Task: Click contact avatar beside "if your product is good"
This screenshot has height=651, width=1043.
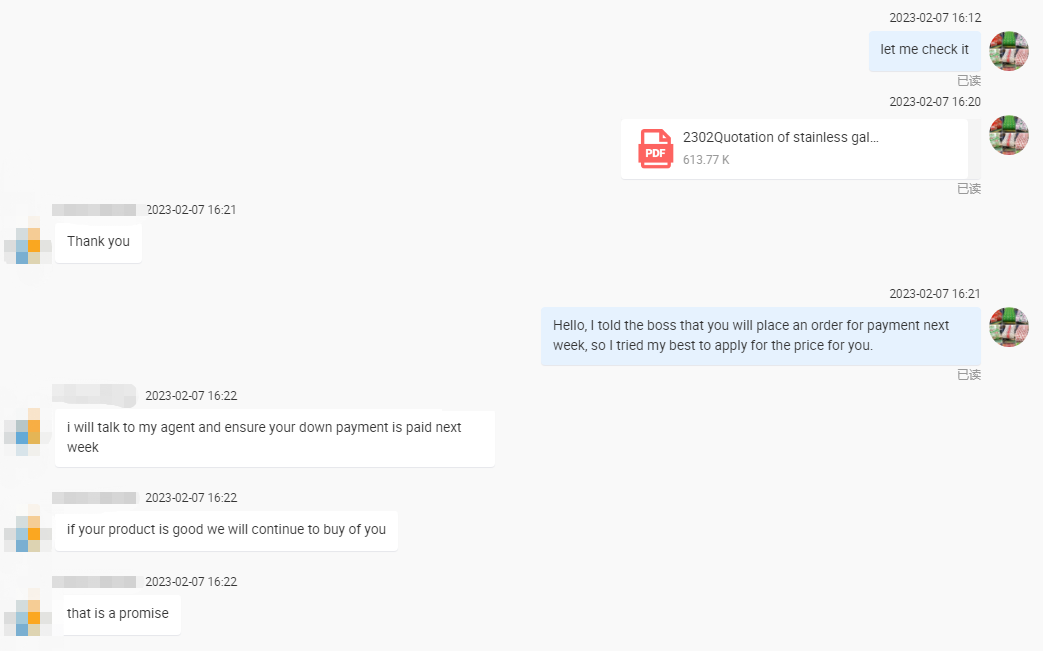Action: (27, 531)
